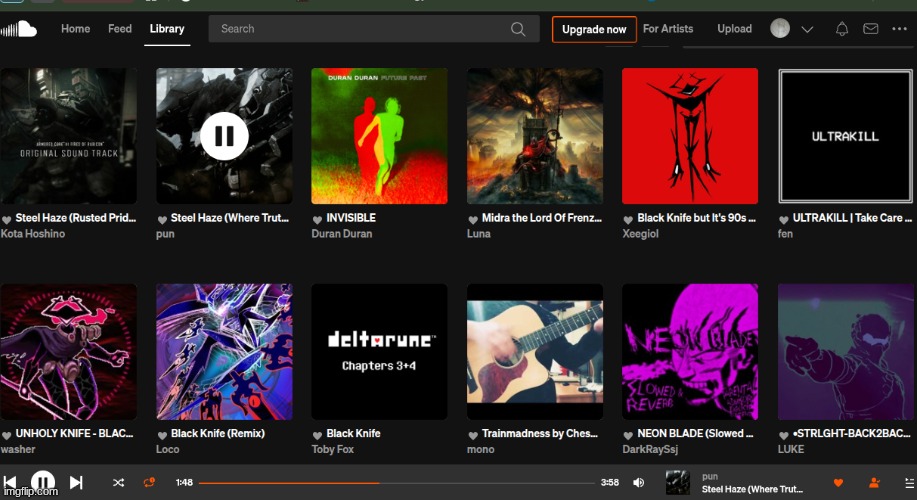Toggle like heart on INVISIBLE

(317, 219)
